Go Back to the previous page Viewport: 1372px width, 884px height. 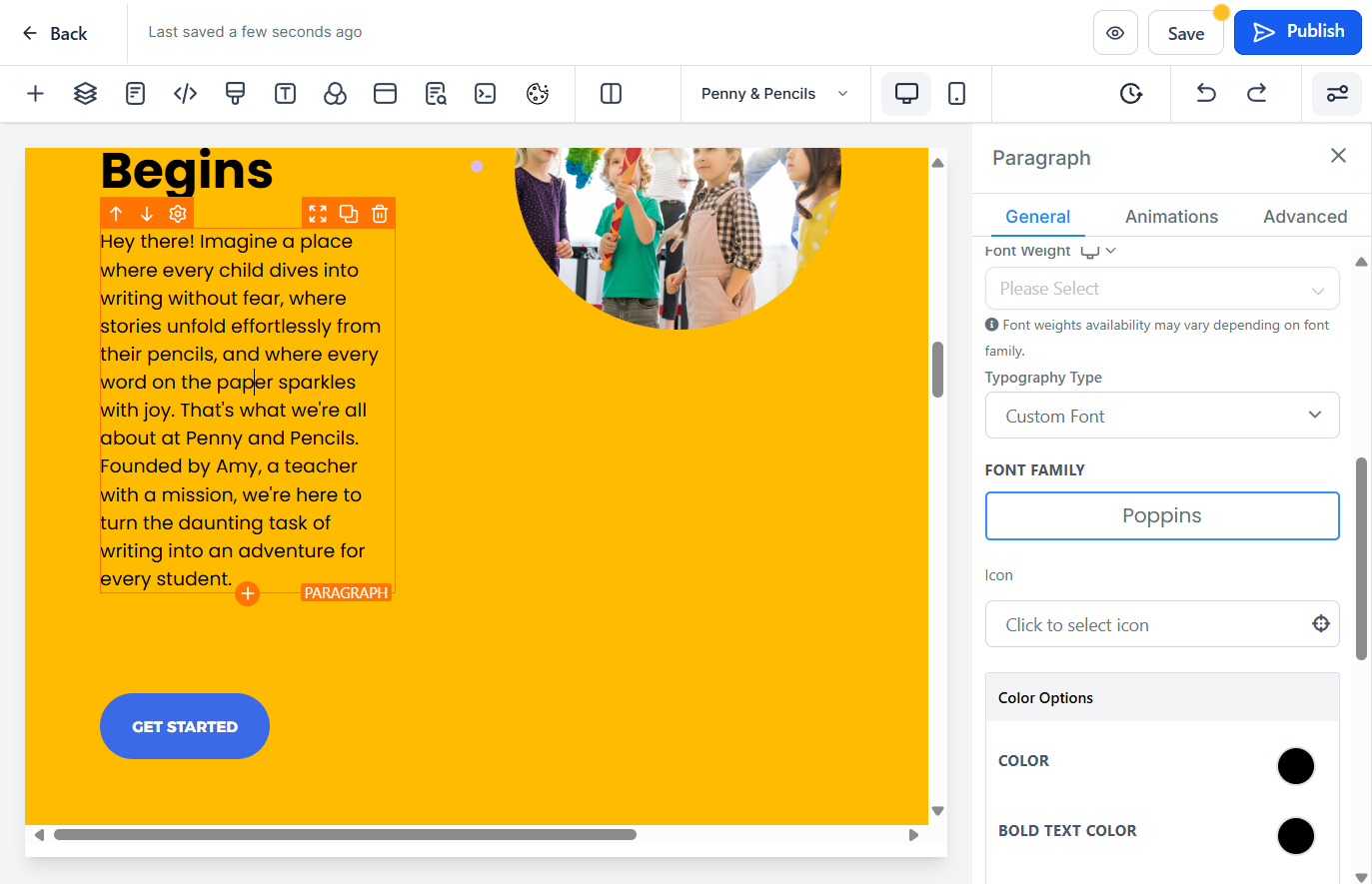pyautogui.click(x=55, y=33)
